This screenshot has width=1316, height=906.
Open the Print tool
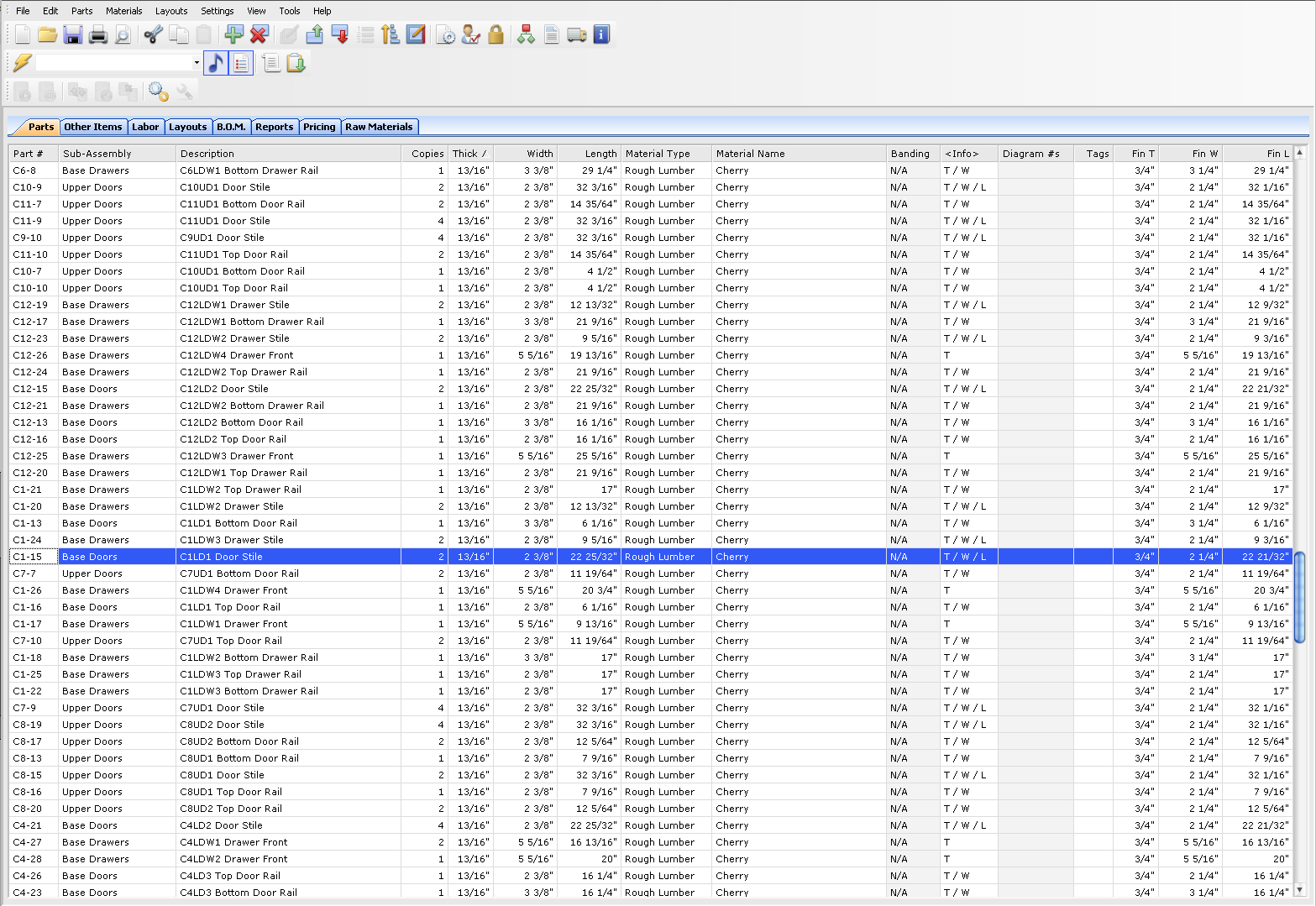(98, 34)
